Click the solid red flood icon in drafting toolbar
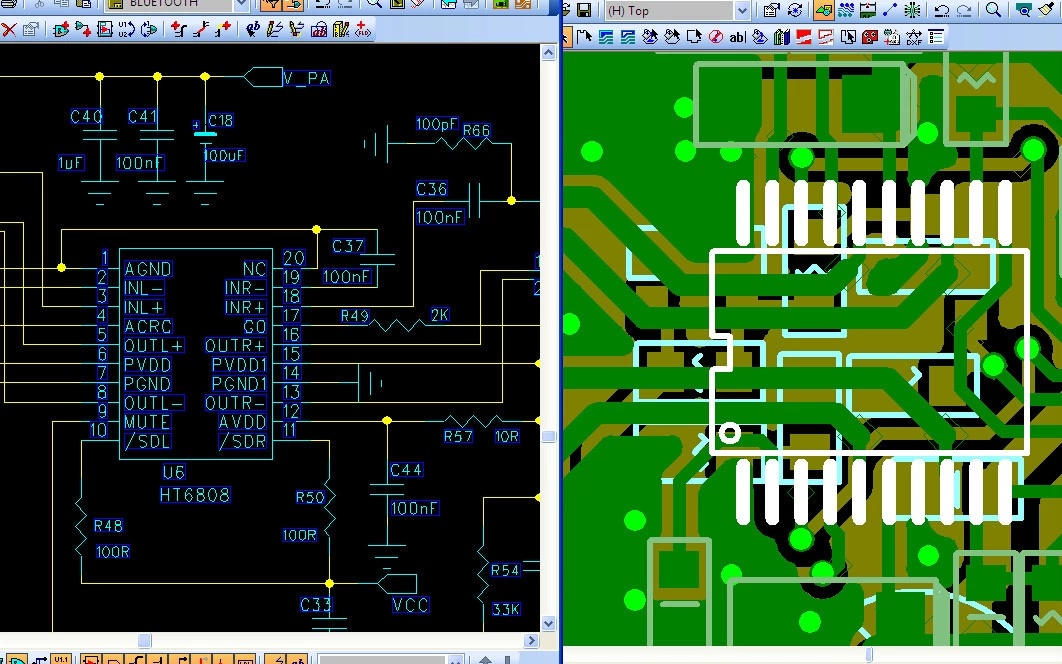The image size is (1062, 664). tap(805, 37)
